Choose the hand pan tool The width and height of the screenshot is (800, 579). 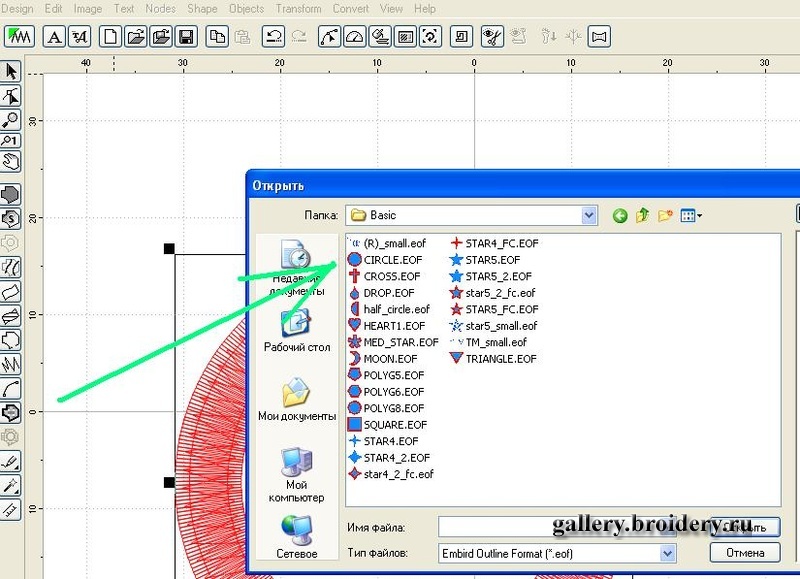coord(11,162)
